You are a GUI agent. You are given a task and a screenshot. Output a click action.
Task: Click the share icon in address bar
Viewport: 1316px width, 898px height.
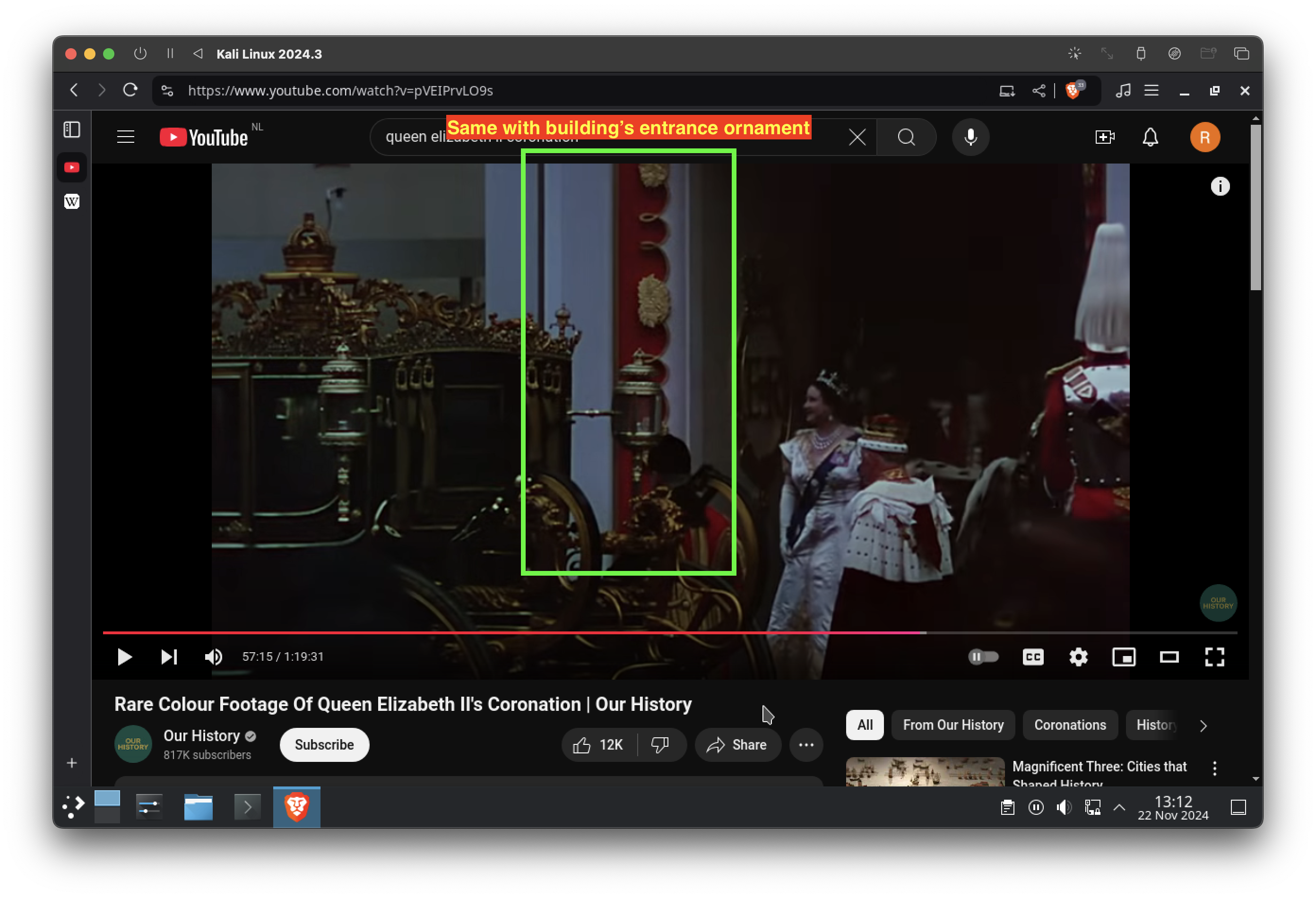1039,91
